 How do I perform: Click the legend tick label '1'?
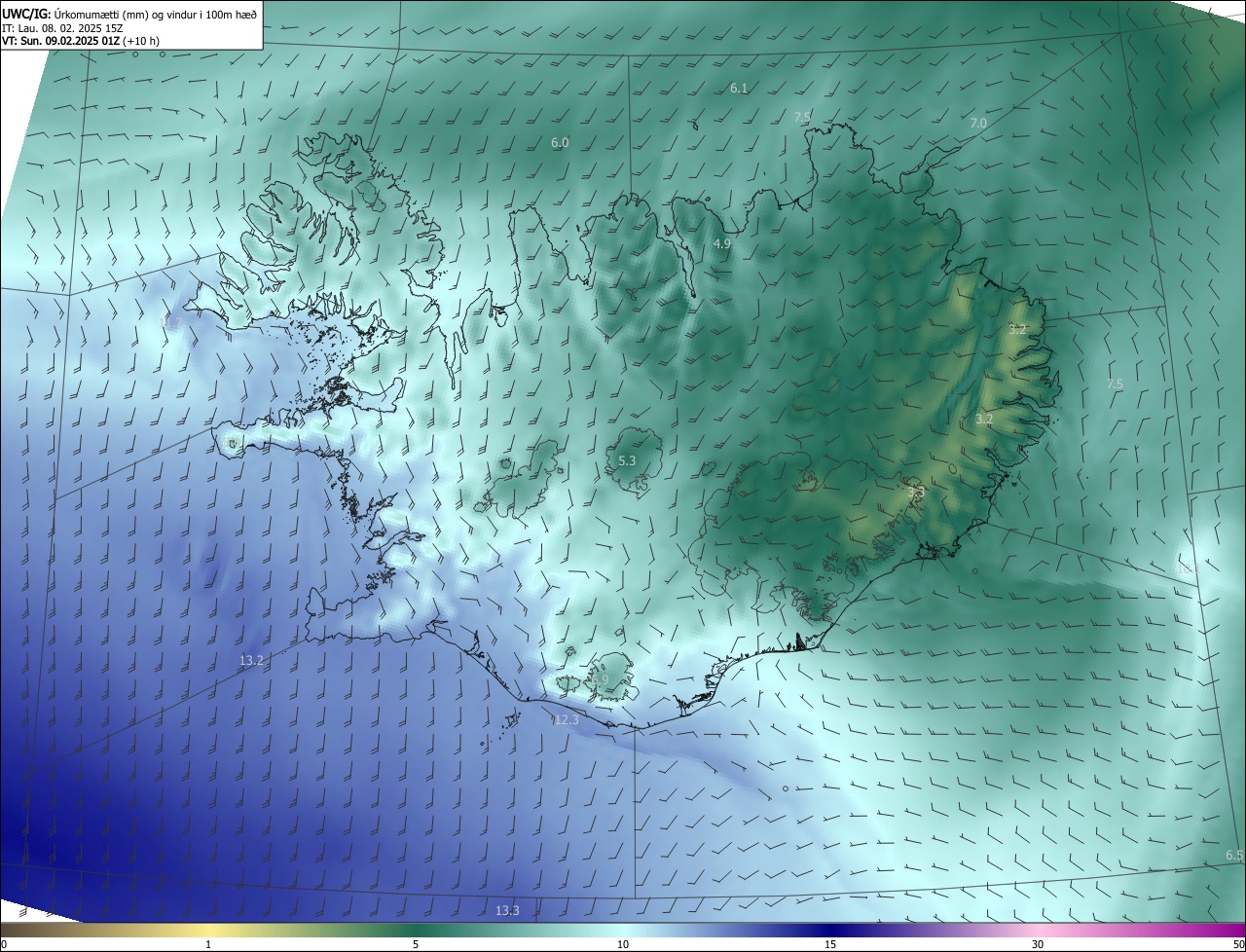coord(208,945)
